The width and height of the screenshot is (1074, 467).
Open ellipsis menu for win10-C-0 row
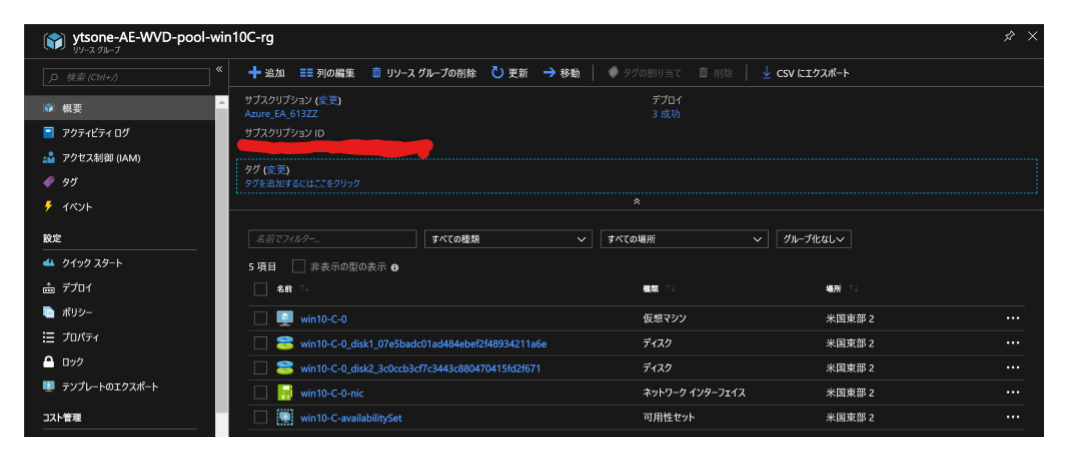coord(1013,318)
